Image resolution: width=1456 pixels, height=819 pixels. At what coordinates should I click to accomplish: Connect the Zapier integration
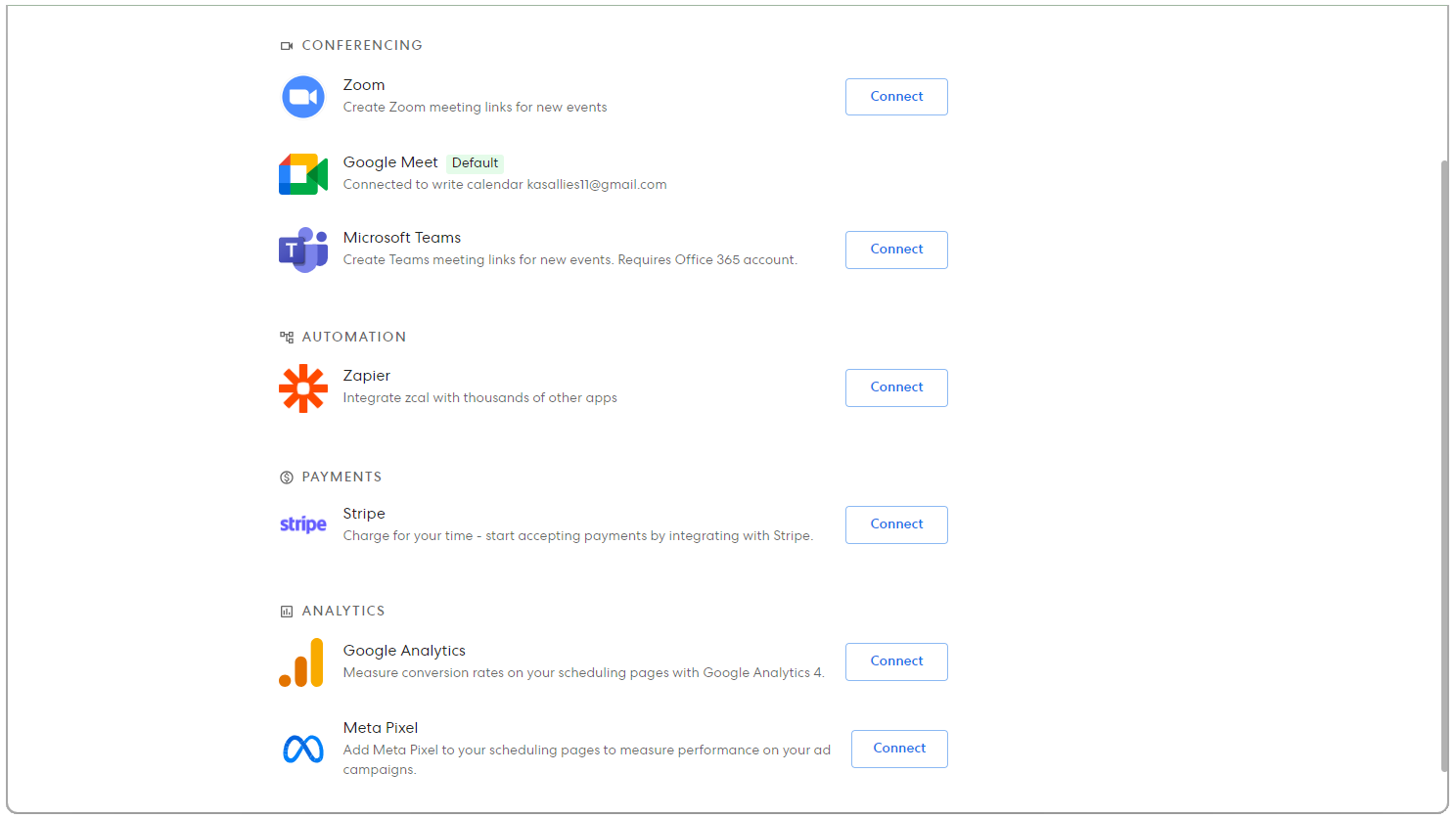click(x=896, y=387)
